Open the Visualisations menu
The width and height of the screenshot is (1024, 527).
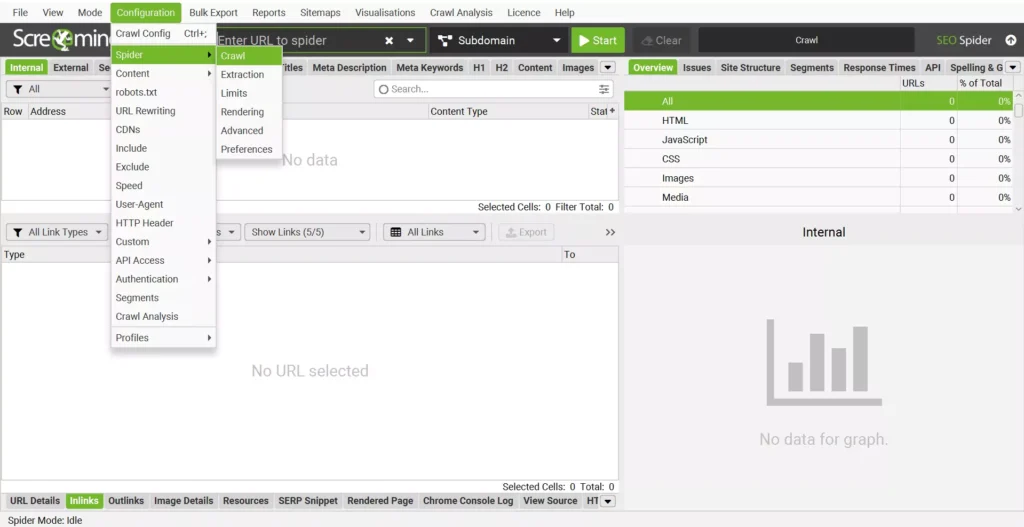coord(385,12)
